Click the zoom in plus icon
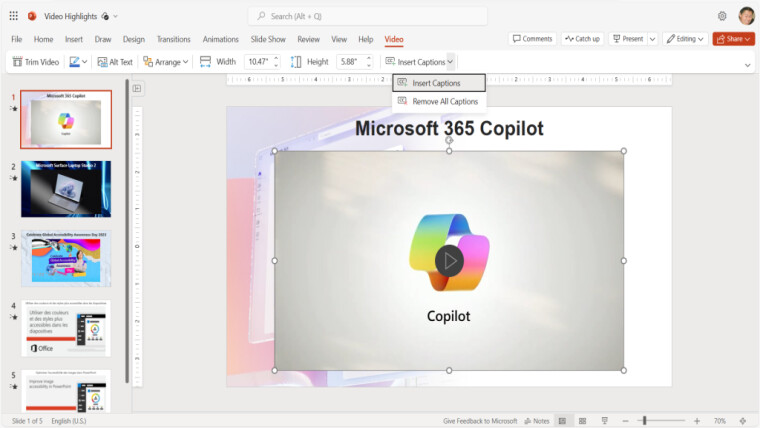The image size is (760, 428). point(697,421)
